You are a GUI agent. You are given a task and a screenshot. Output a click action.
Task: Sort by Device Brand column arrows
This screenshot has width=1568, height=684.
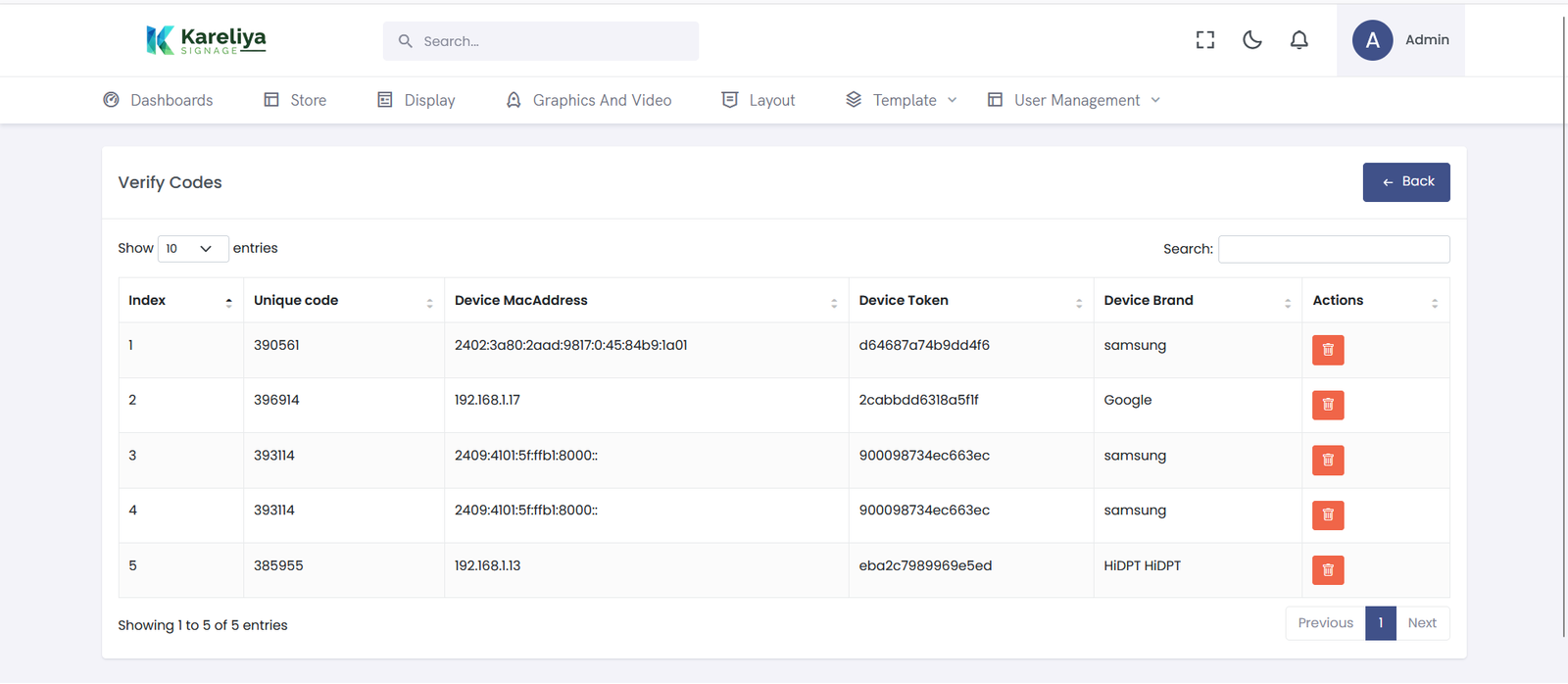pyautogui.click(x=1288, y=303)
